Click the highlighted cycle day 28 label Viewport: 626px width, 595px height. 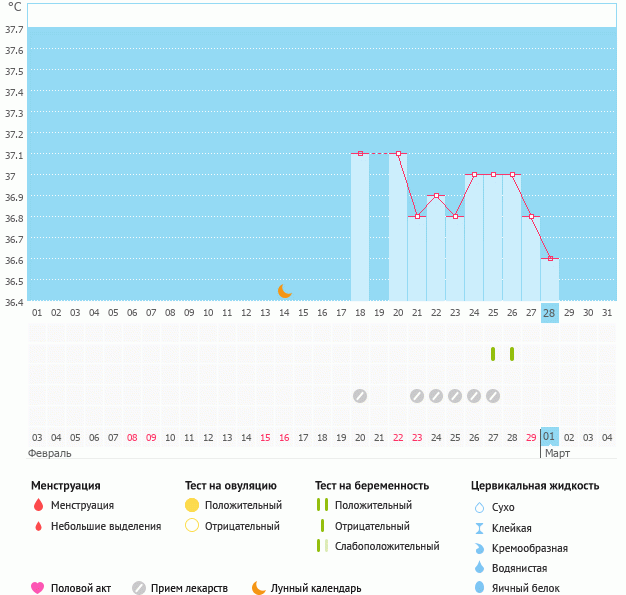pyautogui.click(x=549, y=312)
